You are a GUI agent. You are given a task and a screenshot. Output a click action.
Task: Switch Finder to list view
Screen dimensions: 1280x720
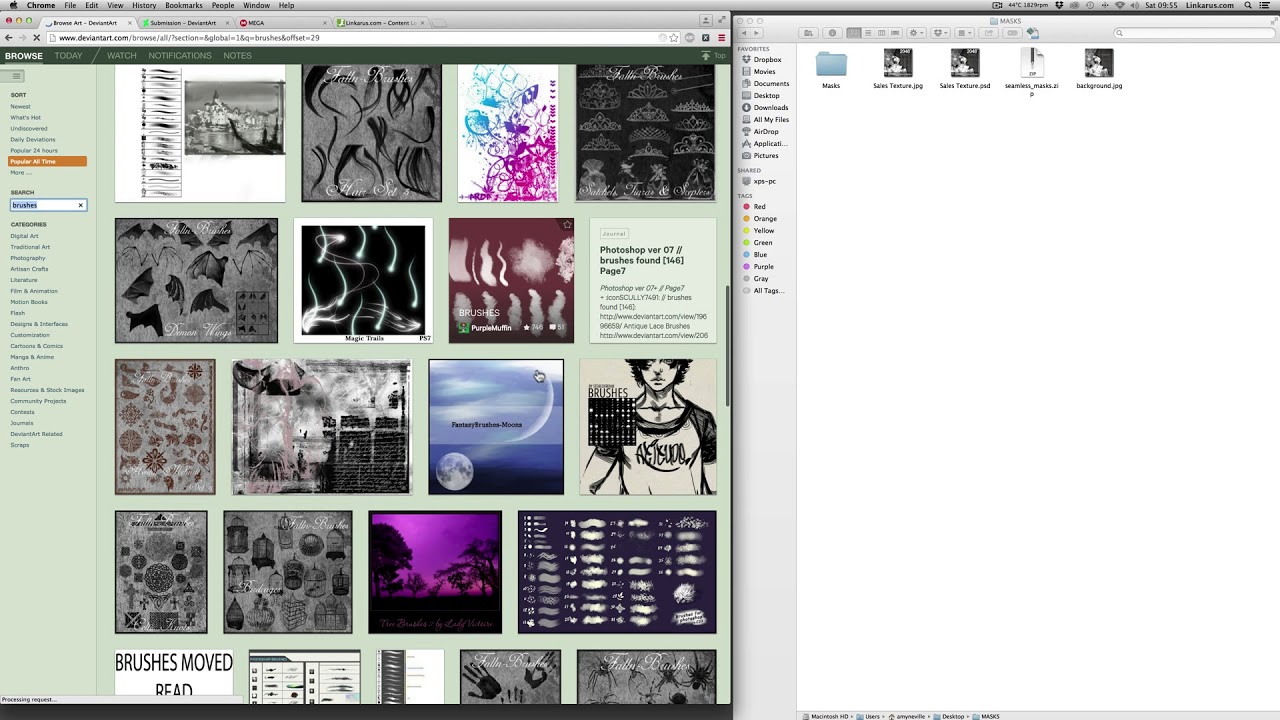click(867, 33)
